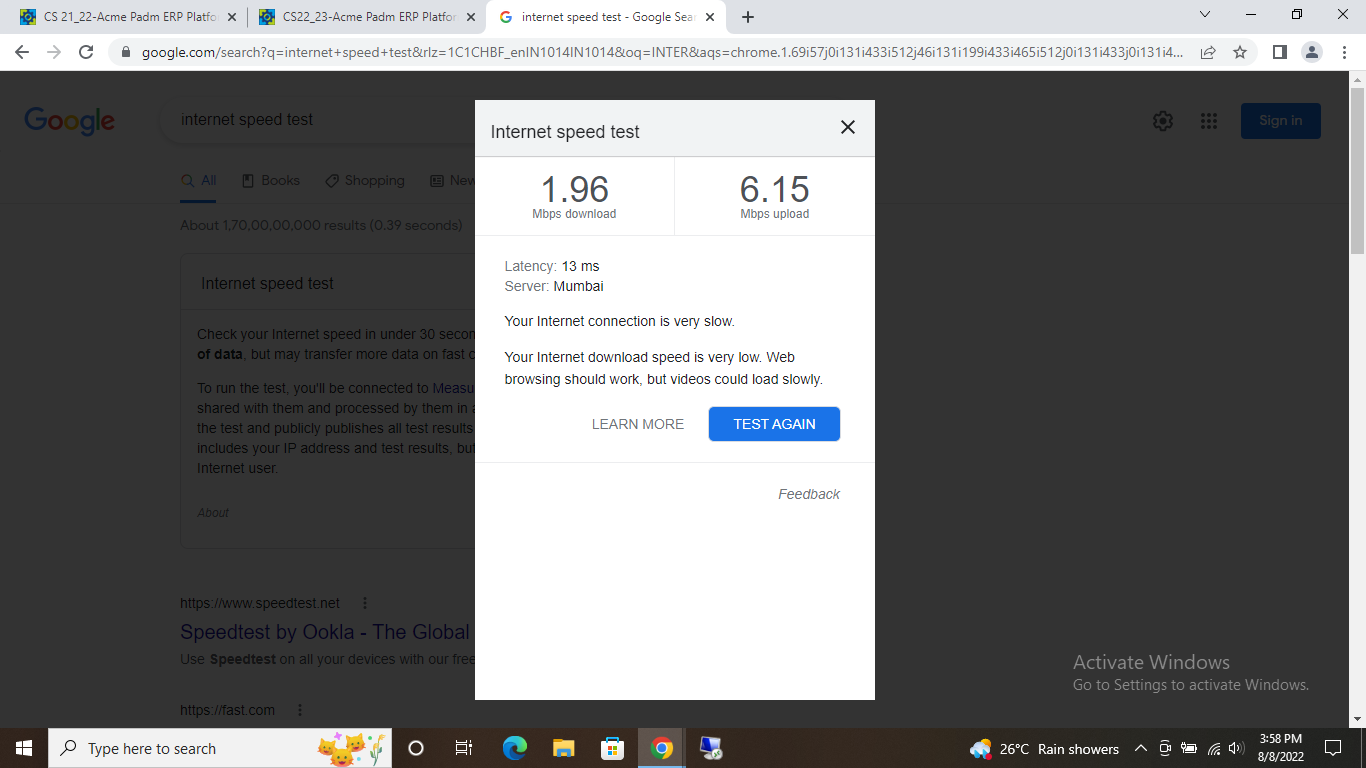The width and height of the screenshot is (1366, 768).
Task: Switch to CS 21_22-Acme Padm ERP tab
Action: 127,17
